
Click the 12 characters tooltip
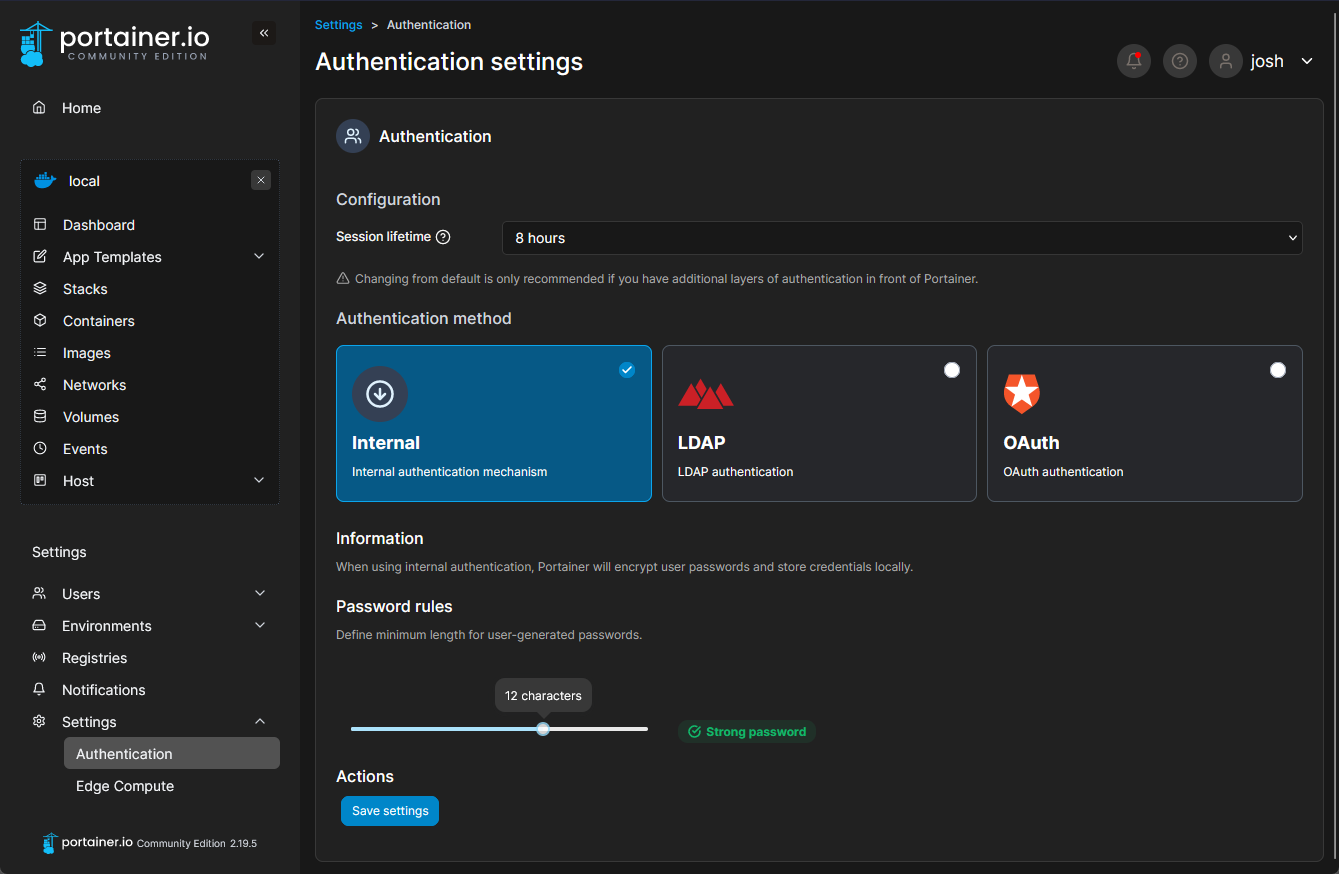point(543,695)
